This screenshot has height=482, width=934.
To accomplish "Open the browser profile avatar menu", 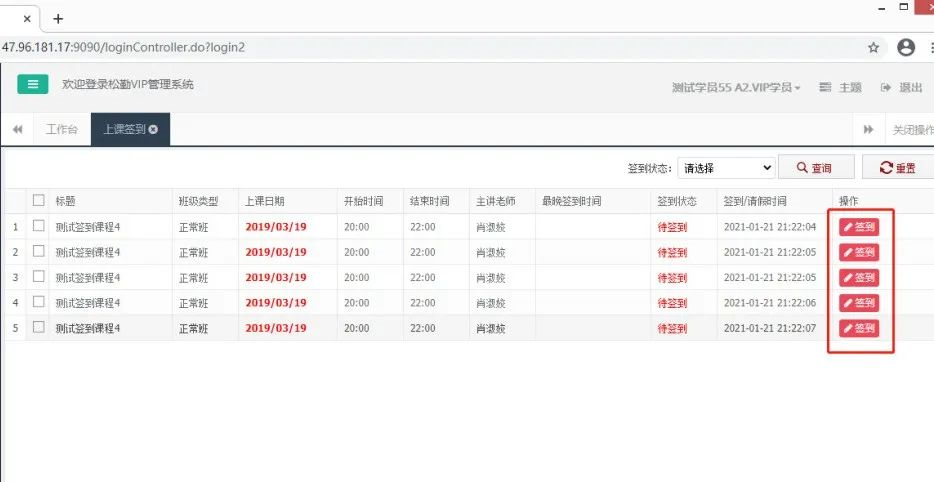I will pos(905,48).
